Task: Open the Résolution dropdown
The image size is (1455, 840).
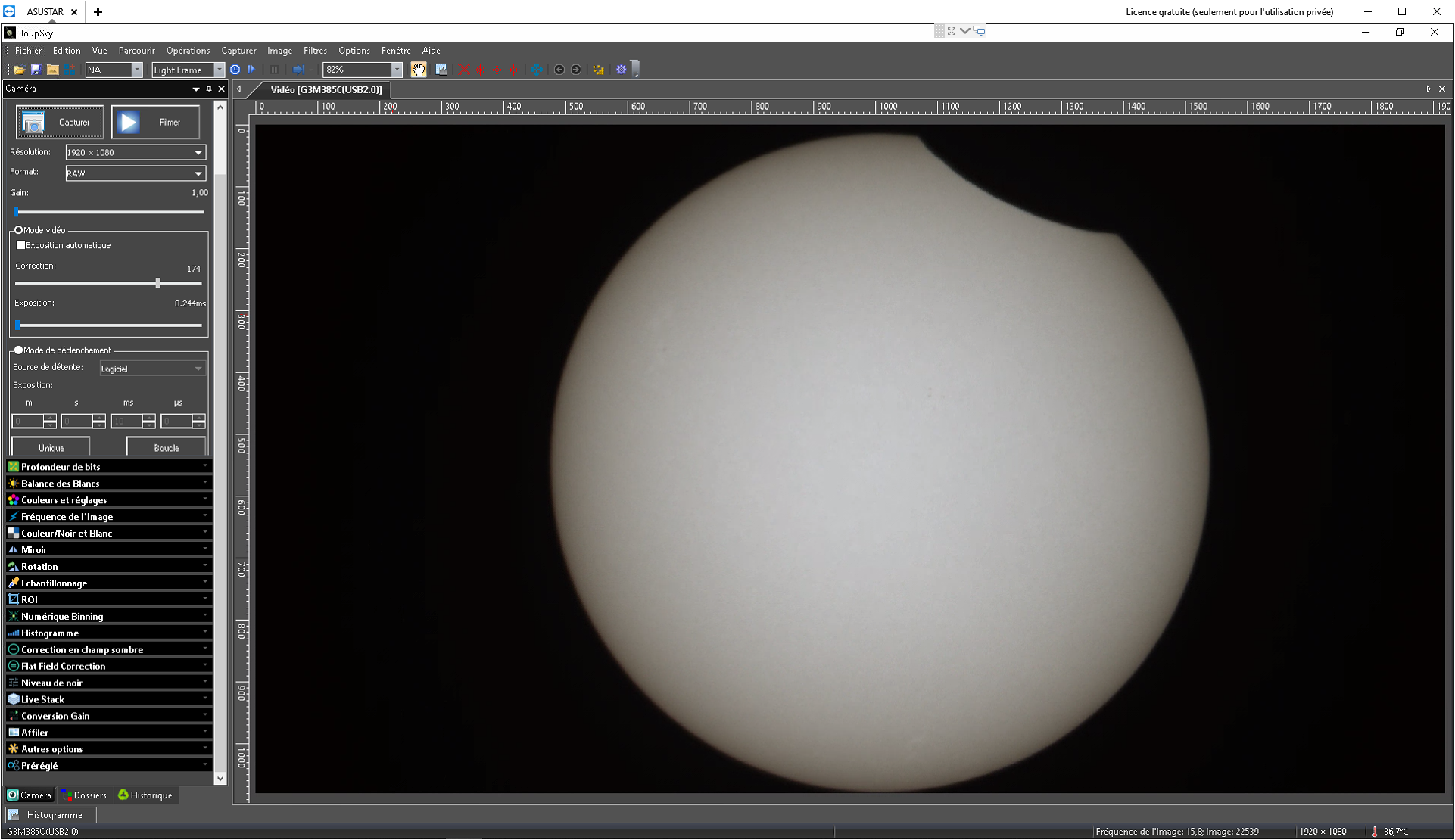Action: 136,152
